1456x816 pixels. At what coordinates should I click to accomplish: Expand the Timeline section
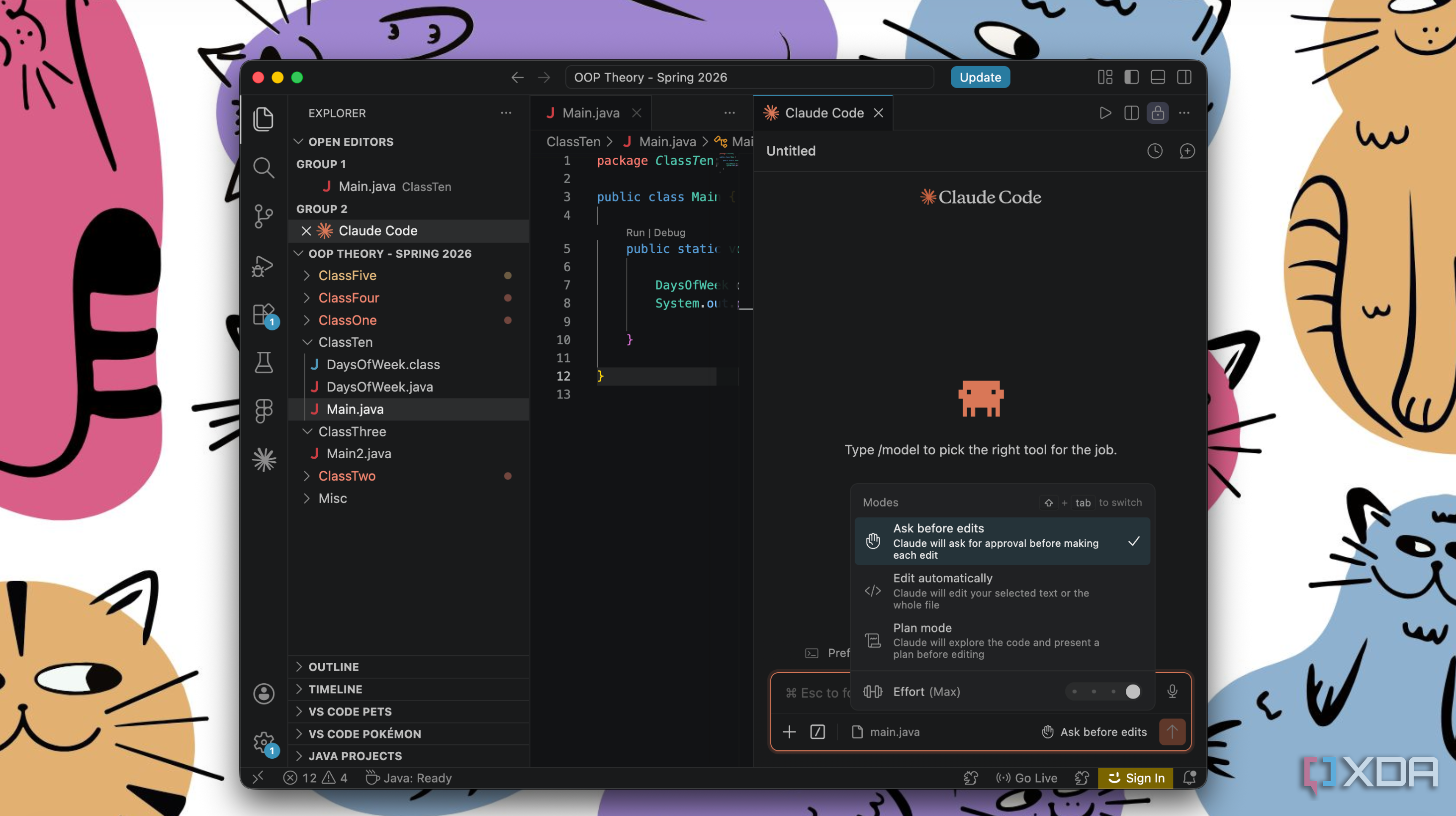(409, 689)
